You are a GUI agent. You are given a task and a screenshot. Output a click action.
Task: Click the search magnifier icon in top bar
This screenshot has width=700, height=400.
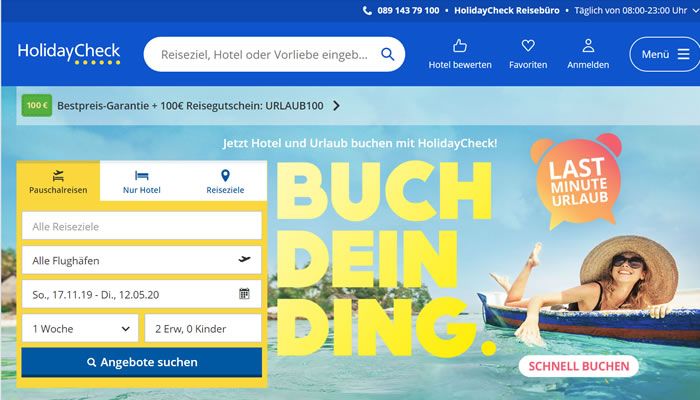click(388, 54)
